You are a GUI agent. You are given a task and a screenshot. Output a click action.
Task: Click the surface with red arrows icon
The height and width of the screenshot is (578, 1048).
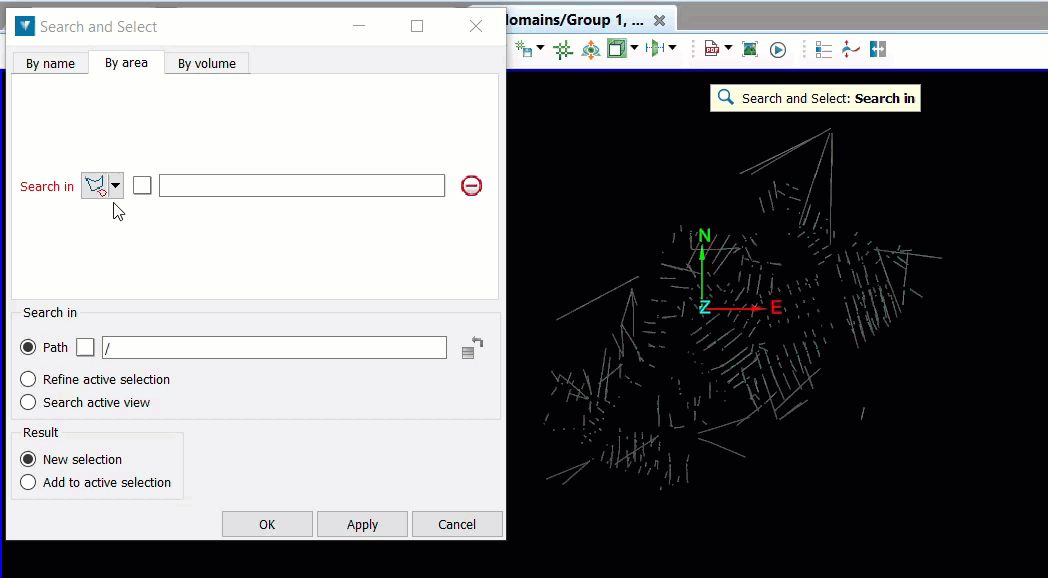coord(850,49)
